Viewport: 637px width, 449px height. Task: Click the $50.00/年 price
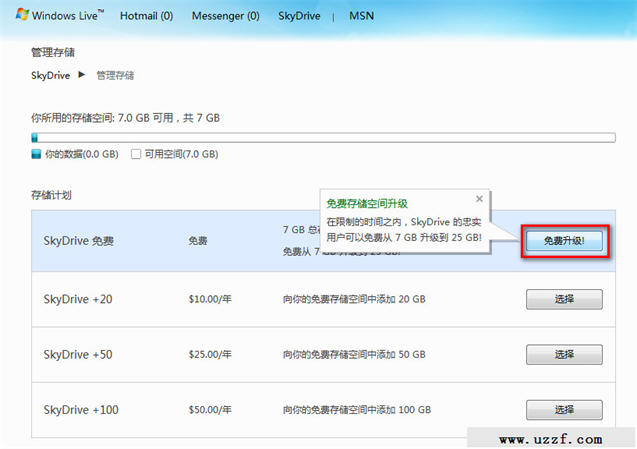[x=210, y=410]
